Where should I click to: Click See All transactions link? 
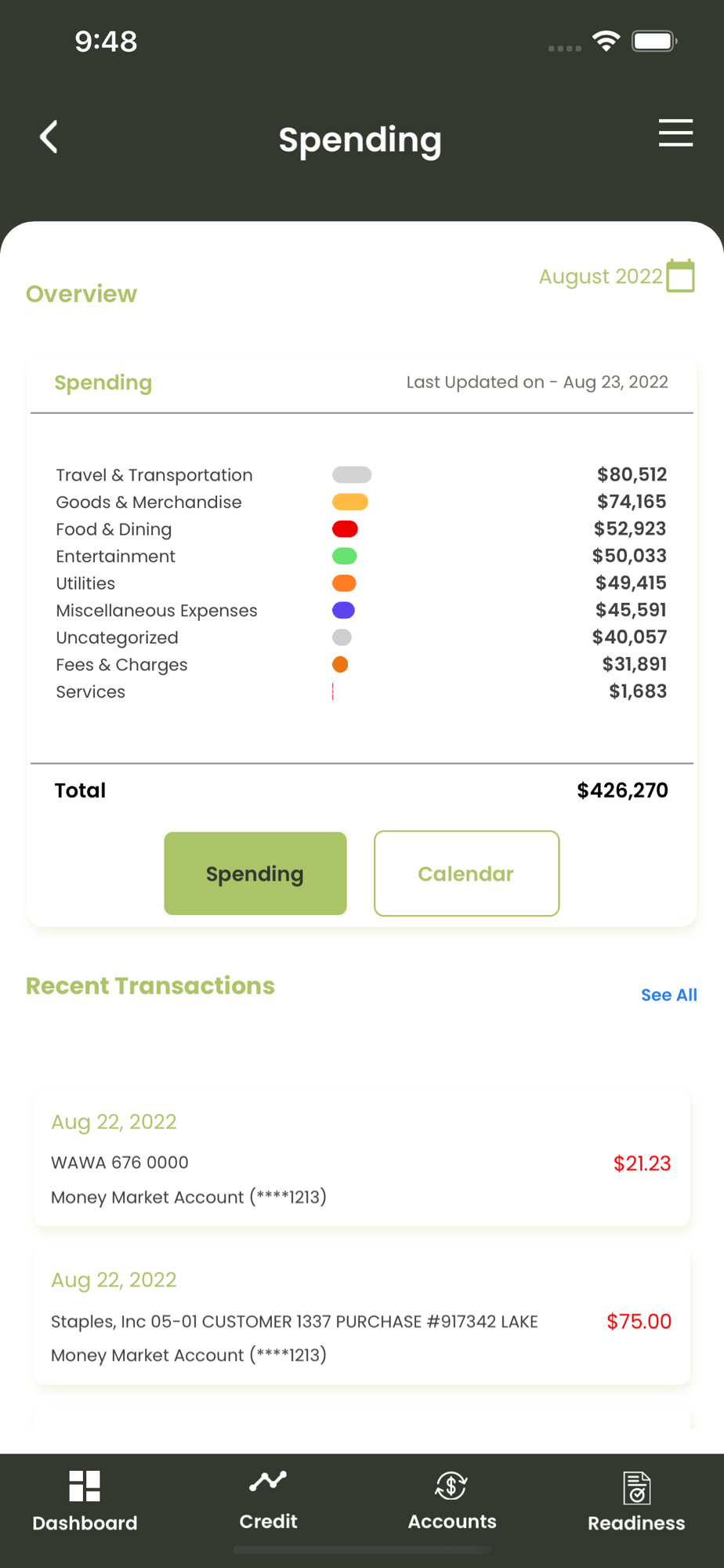[x=668, y=995]
